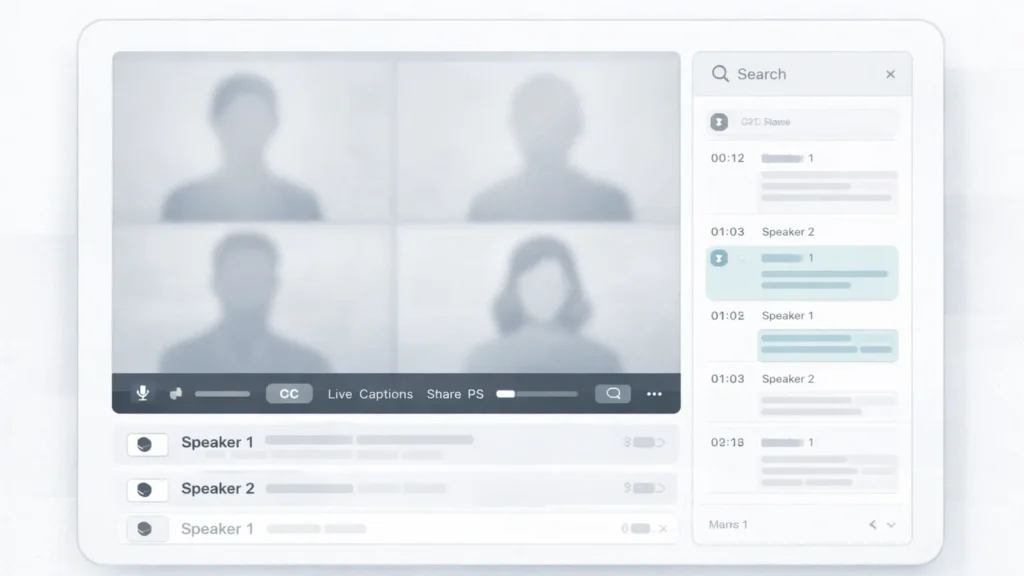Jump to the 00:12 transcript timestamp

tap(727, 158)
